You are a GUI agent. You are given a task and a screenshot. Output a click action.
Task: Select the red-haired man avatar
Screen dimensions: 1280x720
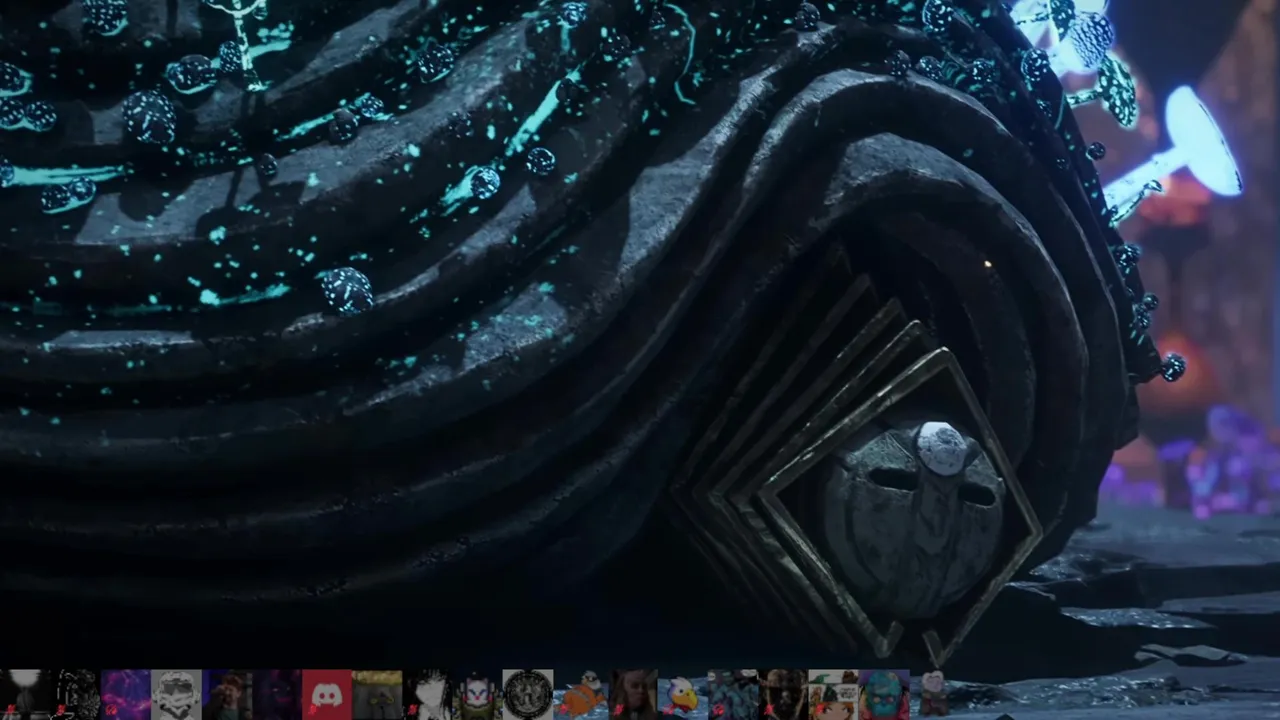click(x=226, y=695)
